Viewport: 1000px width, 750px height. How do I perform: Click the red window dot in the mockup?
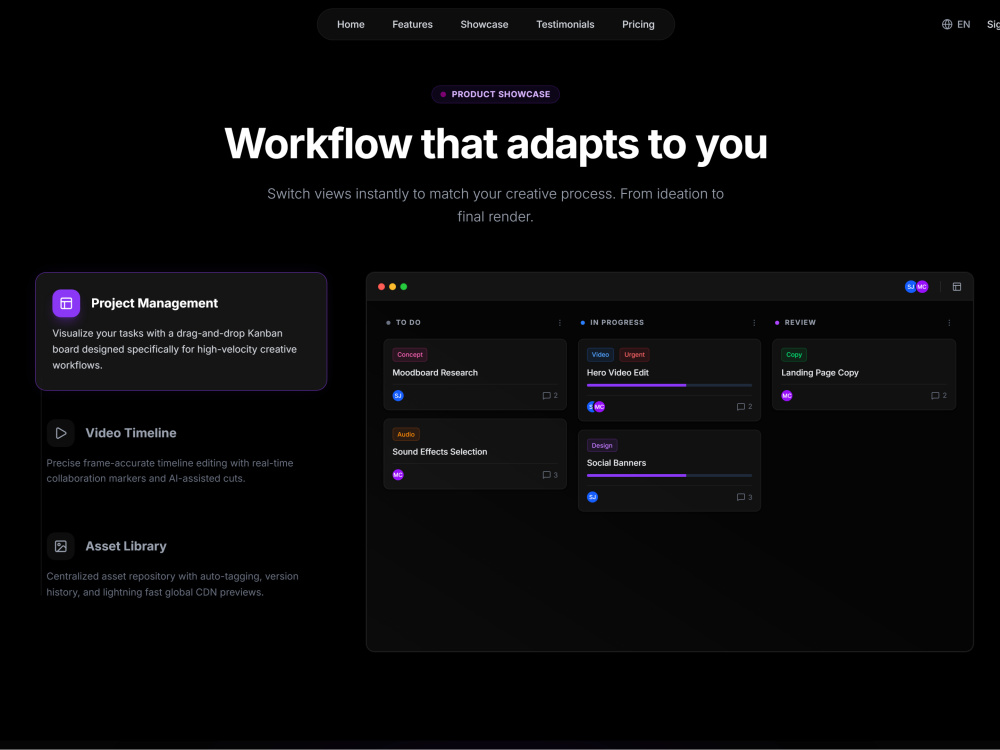(x=381, y=287)
